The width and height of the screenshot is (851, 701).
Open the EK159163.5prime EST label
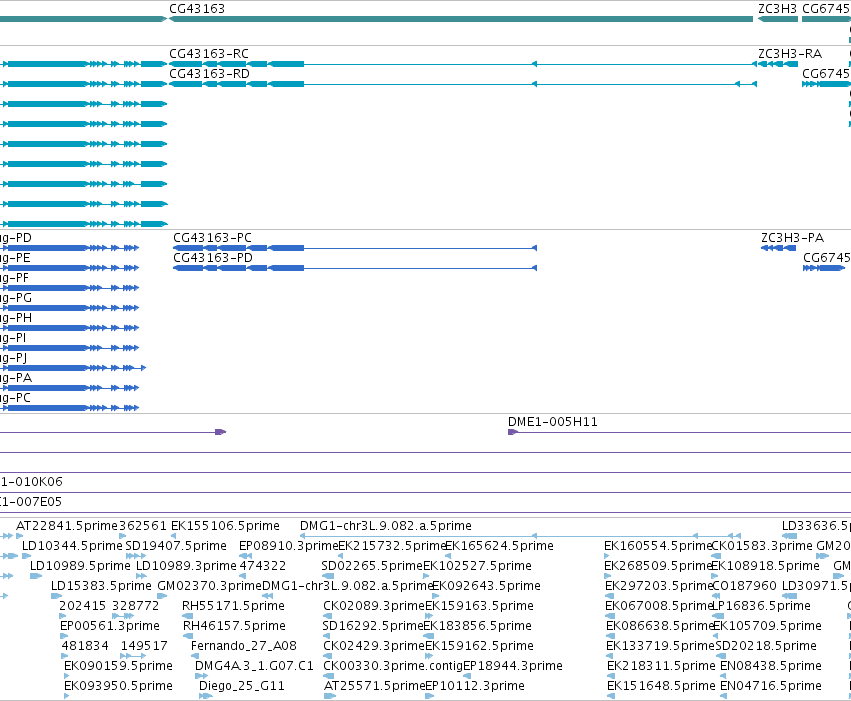point(479,606)
